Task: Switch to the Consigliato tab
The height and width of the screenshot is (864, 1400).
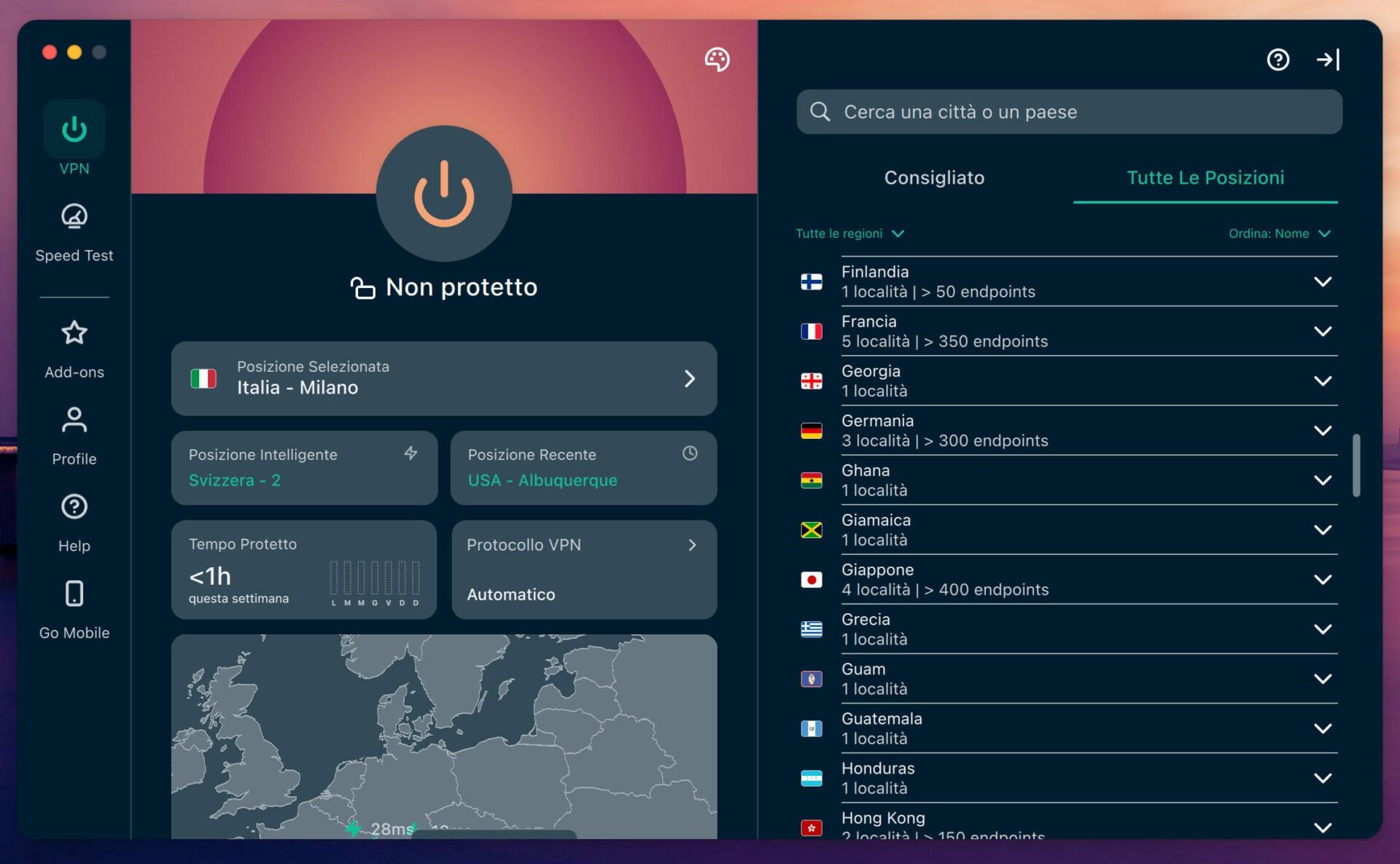Action: click(934, 177)
